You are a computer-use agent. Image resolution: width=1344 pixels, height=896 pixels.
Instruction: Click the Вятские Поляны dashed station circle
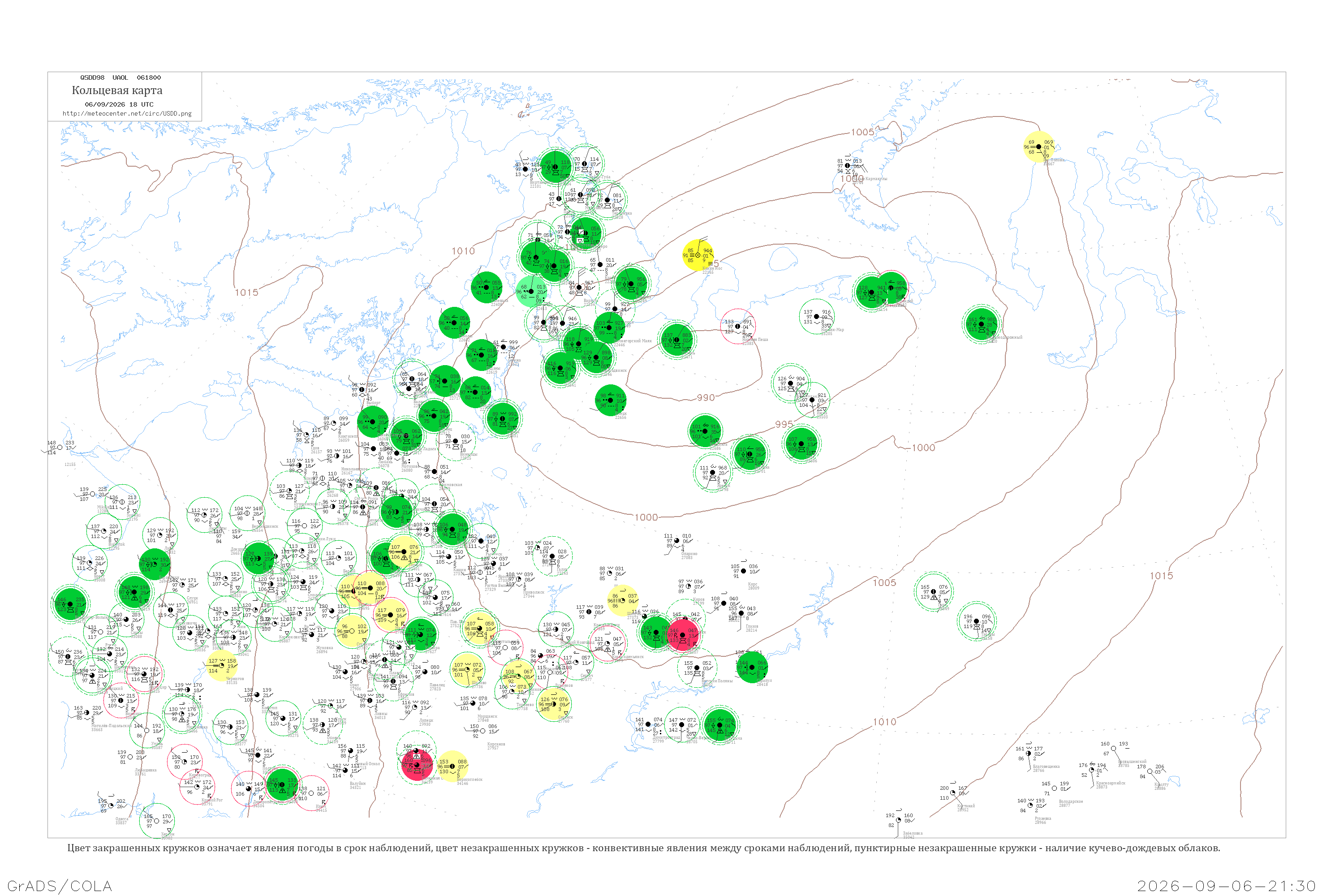click(697, 668)
